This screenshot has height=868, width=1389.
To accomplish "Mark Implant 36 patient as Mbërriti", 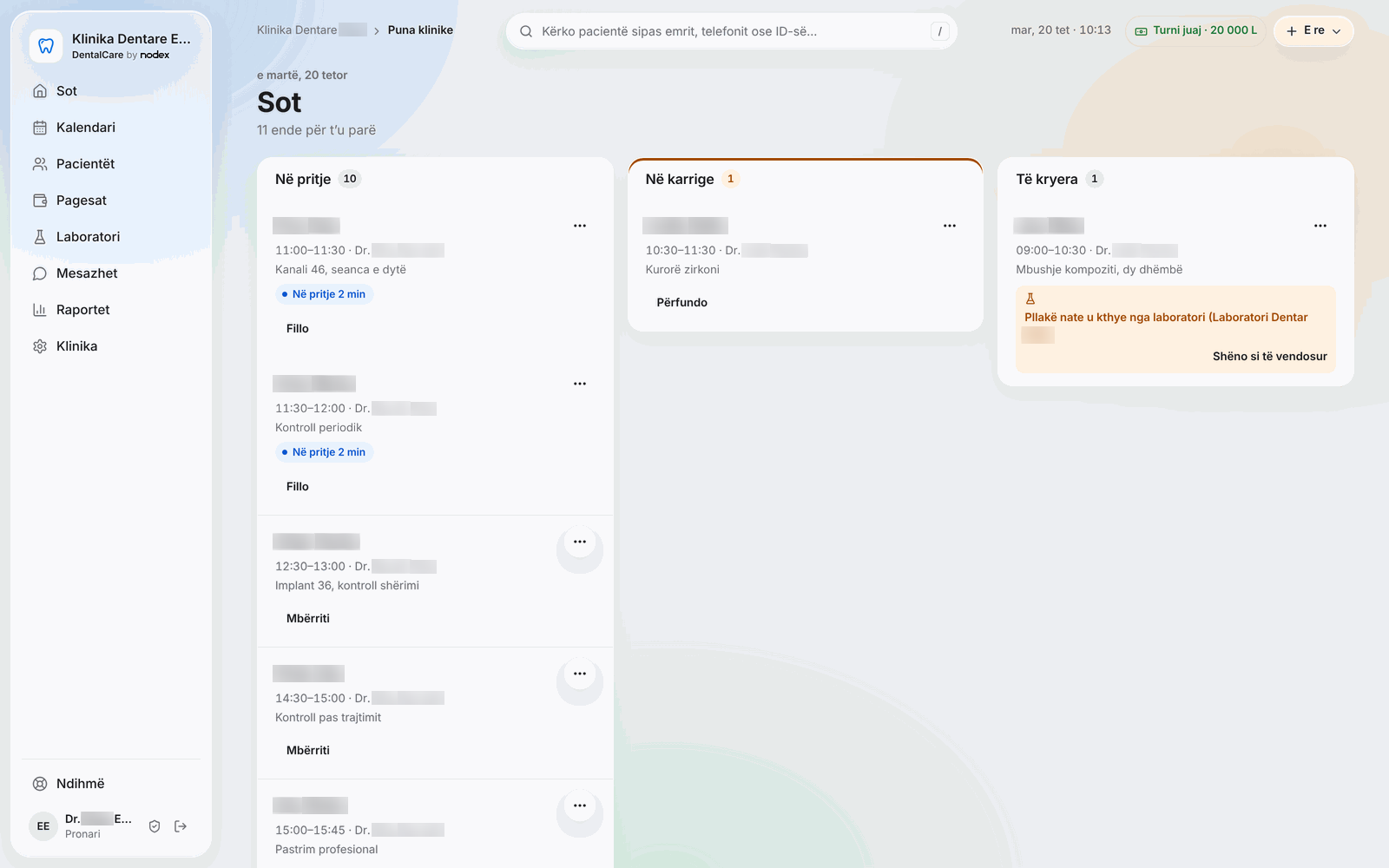I will (308, 619).
